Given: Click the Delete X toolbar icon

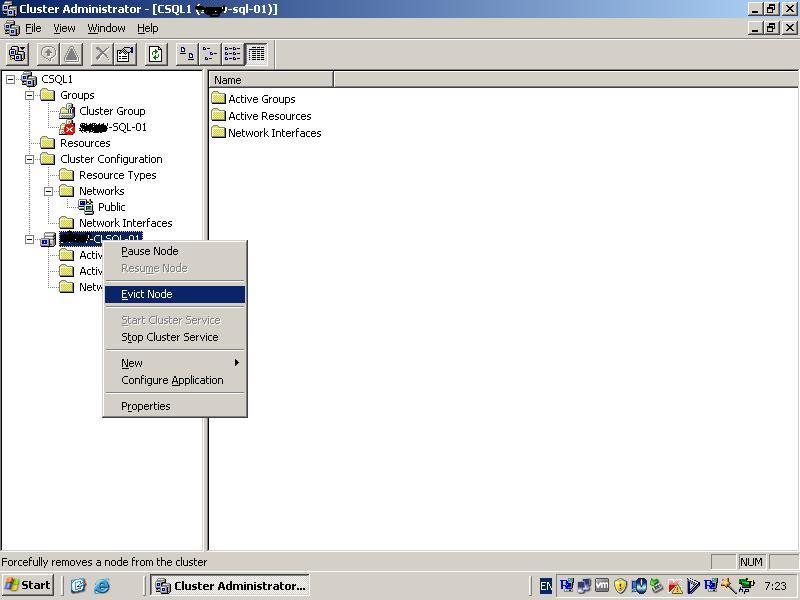Looking at the screenshot, I should pos(102,54).
